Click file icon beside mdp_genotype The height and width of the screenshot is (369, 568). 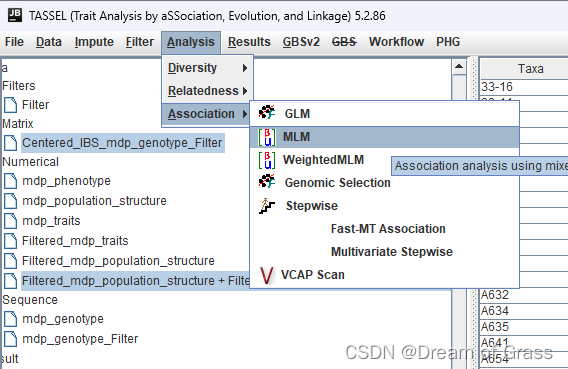click(x=11, y=319)
